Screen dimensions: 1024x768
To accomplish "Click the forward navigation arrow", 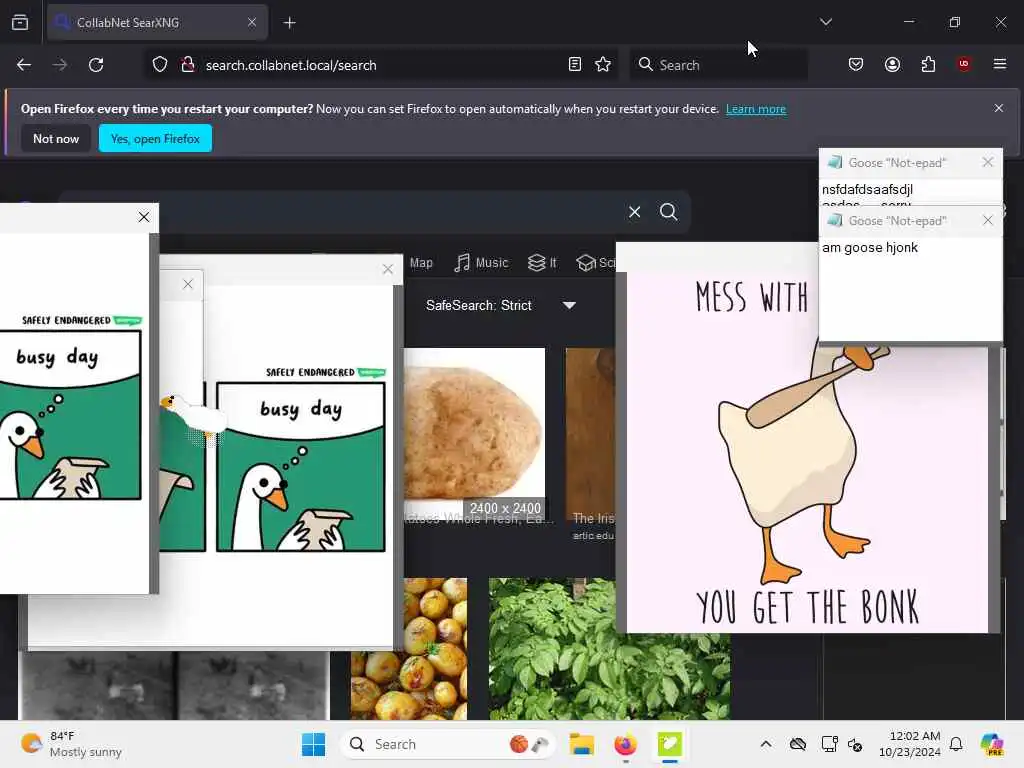I will 59,65.
